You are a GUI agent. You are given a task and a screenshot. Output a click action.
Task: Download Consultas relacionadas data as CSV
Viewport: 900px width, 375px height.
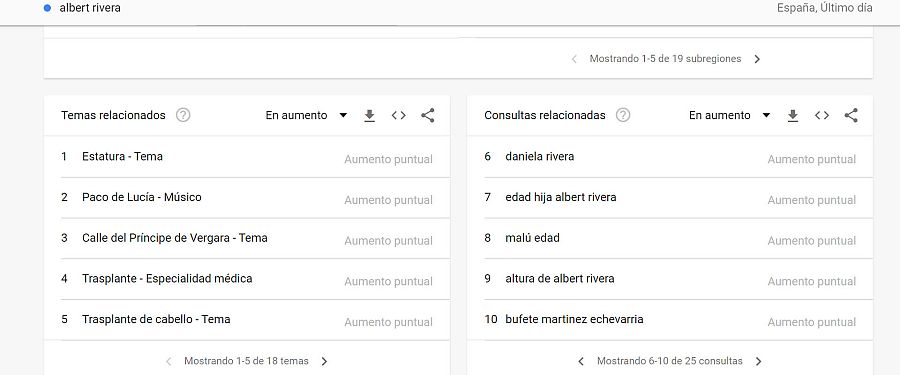tap(793, 116)
